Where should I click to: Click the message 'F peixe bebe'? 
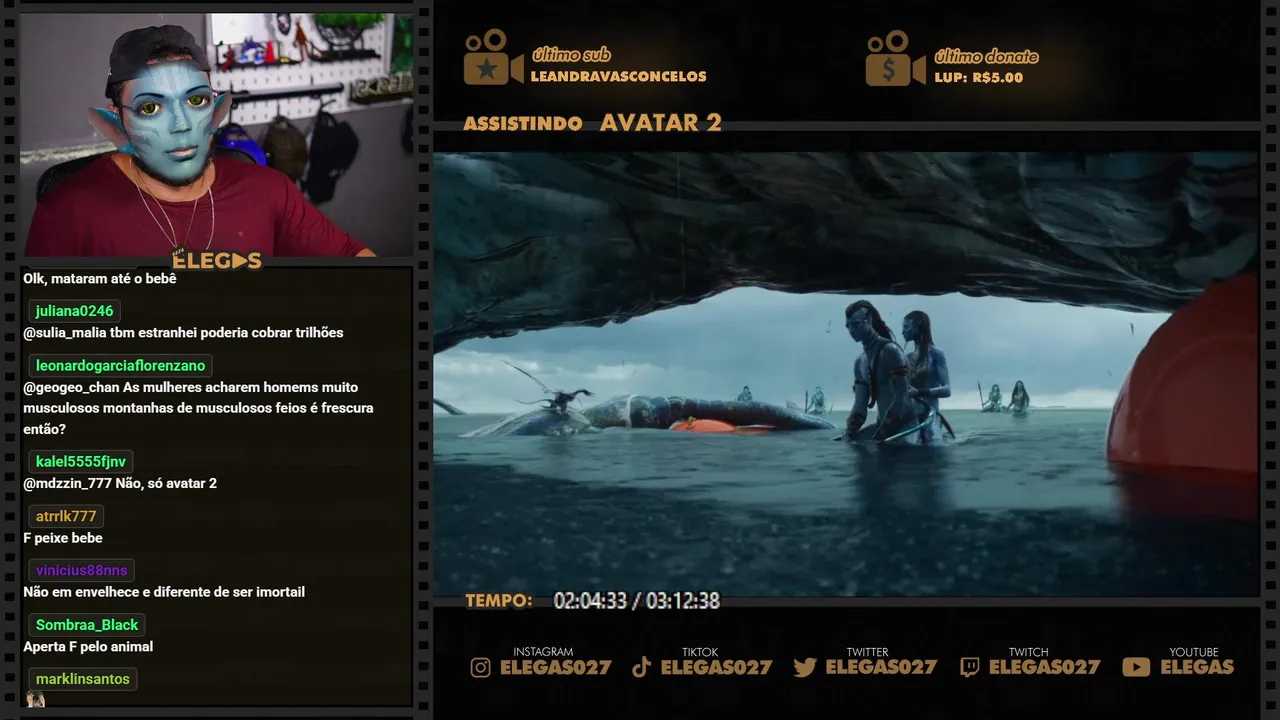pos(63,538)
